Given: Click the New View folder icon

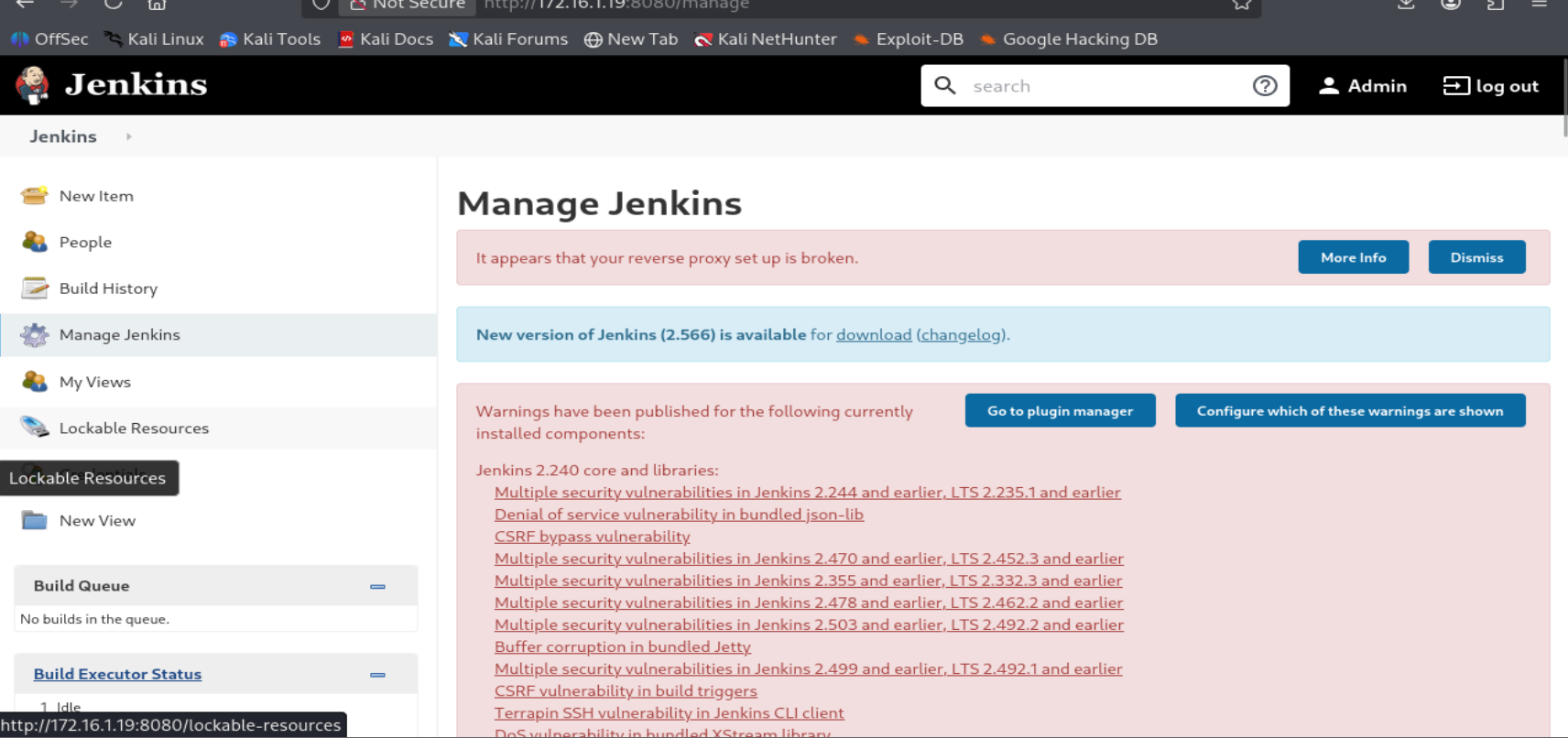Looking at the screenshot, I should [x=35, y=520].
